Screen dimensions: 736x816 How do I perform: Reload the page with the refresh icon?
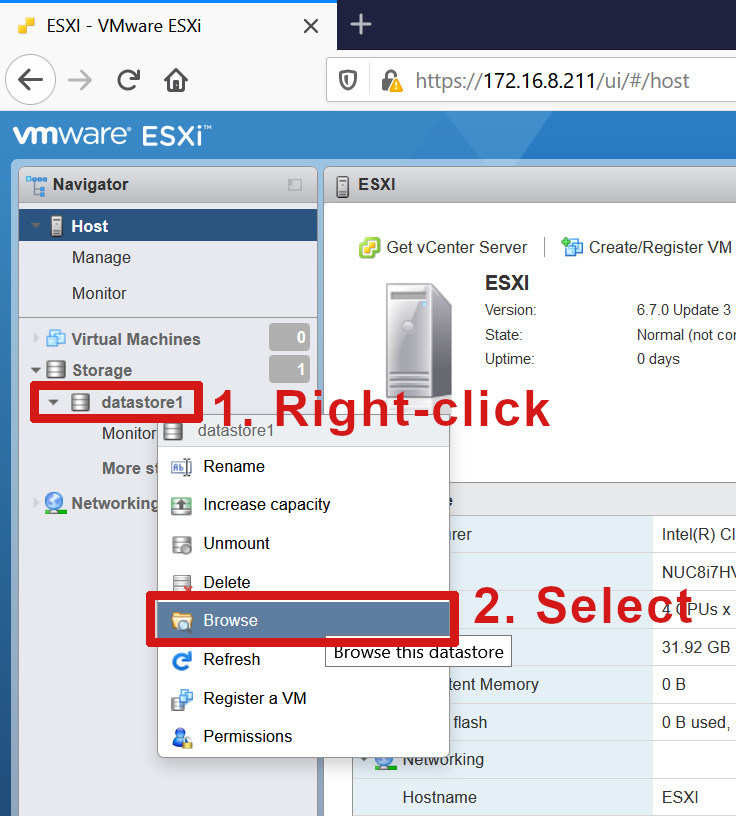click(x=128, y=80)
